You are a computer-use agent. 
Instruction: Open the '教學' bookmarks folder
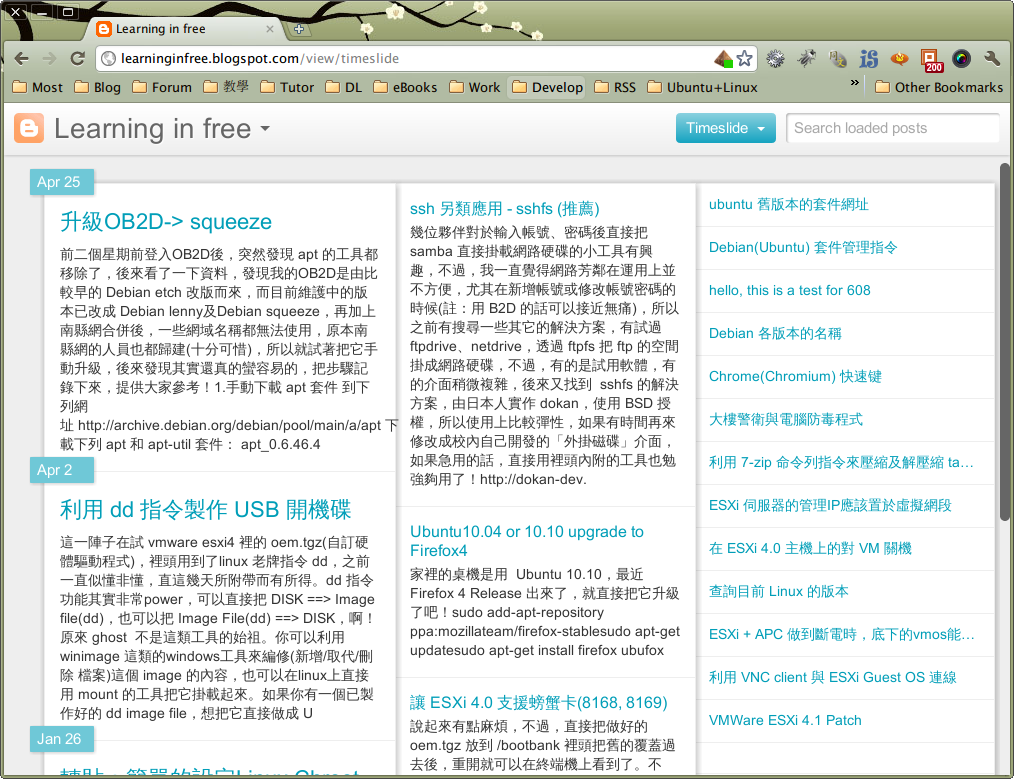226,87
